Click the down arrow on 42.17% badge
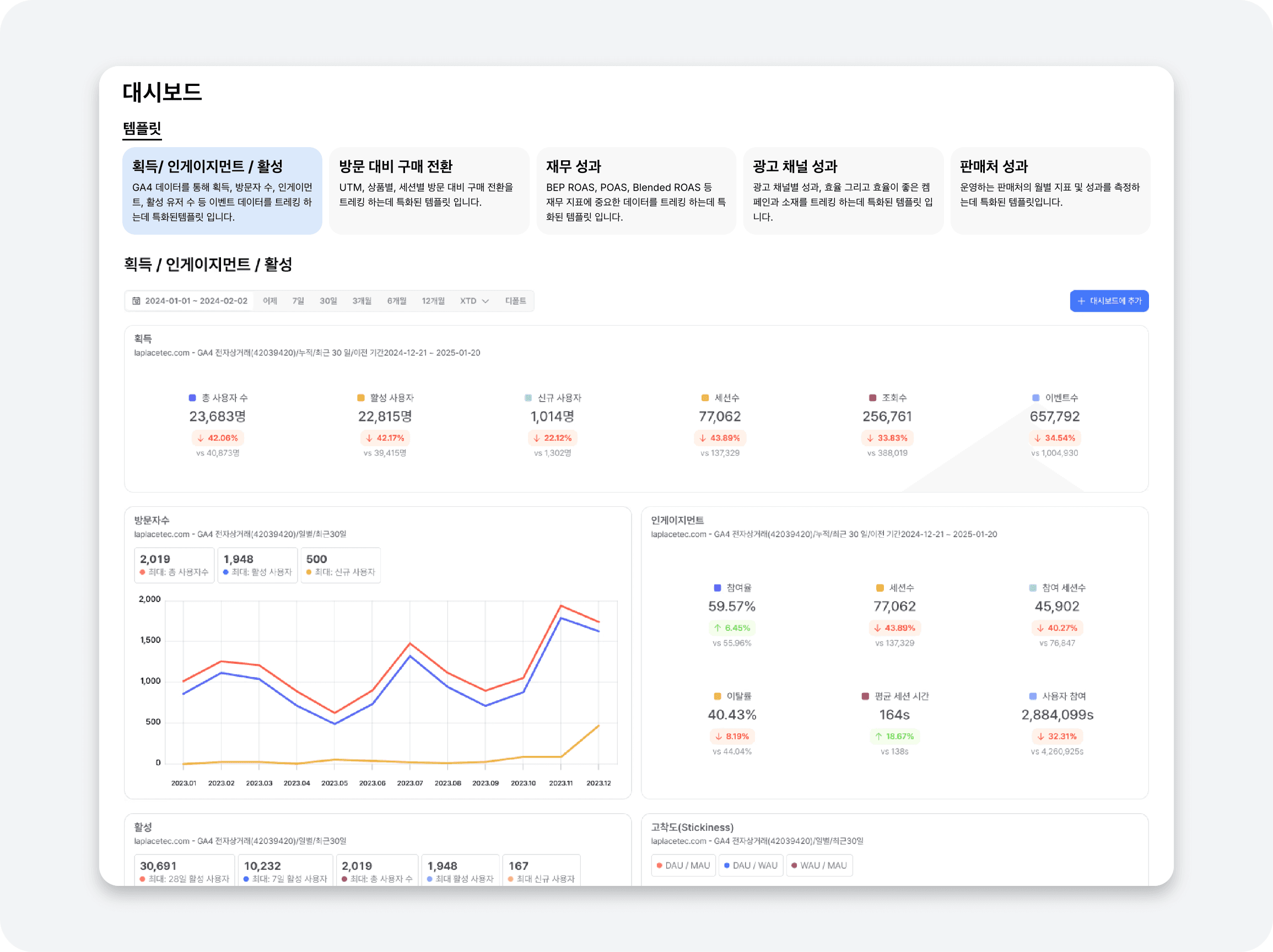The width and height of the screenshot is (1273, 952). click(x=369, y=439)
